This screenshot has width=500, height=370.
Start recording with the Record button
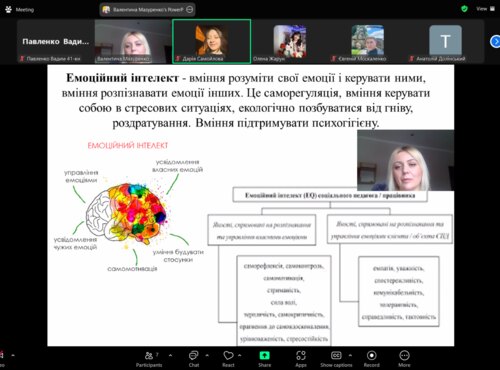(371, 359)
